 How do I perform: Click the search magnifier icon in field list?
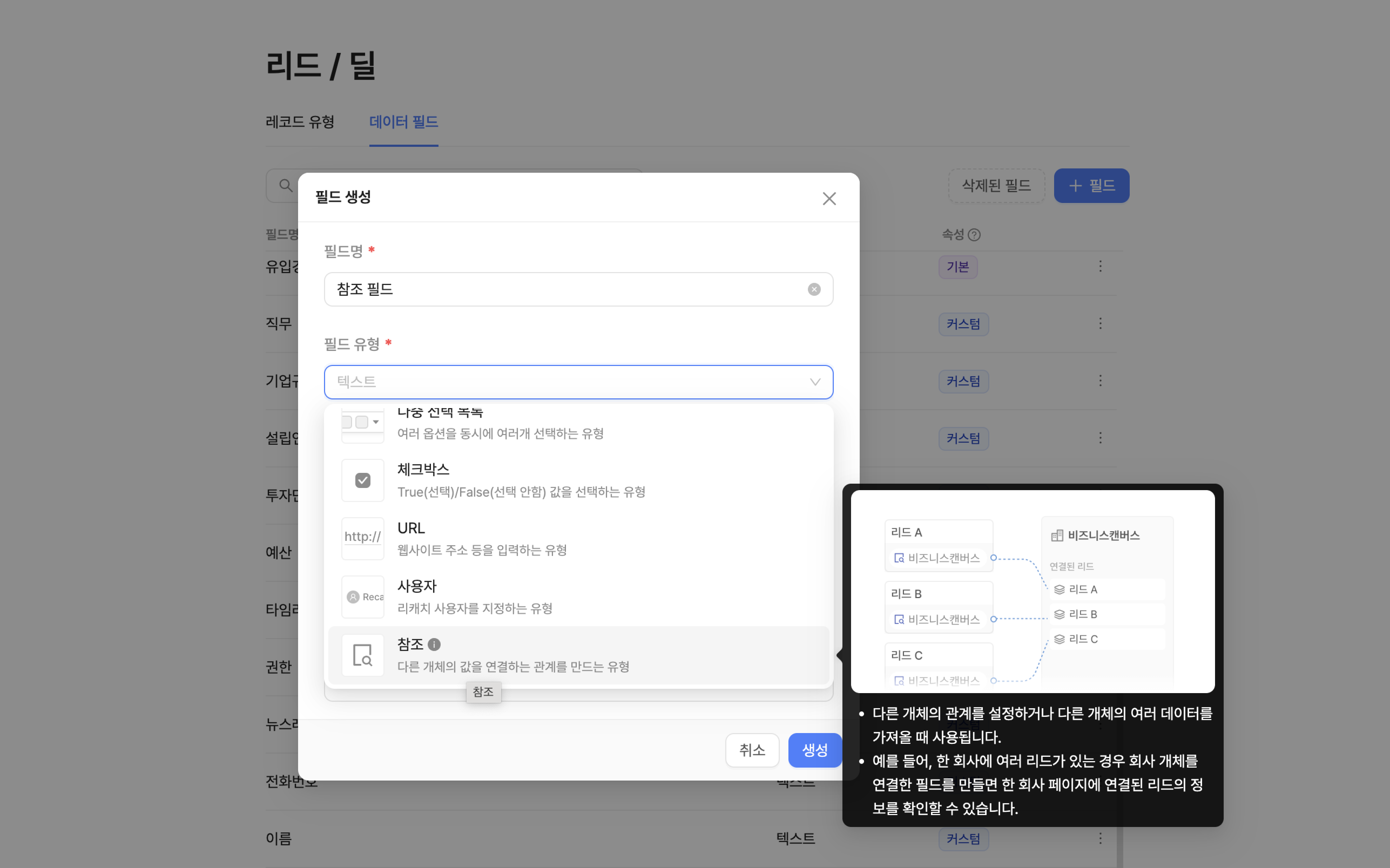[285, 185]
